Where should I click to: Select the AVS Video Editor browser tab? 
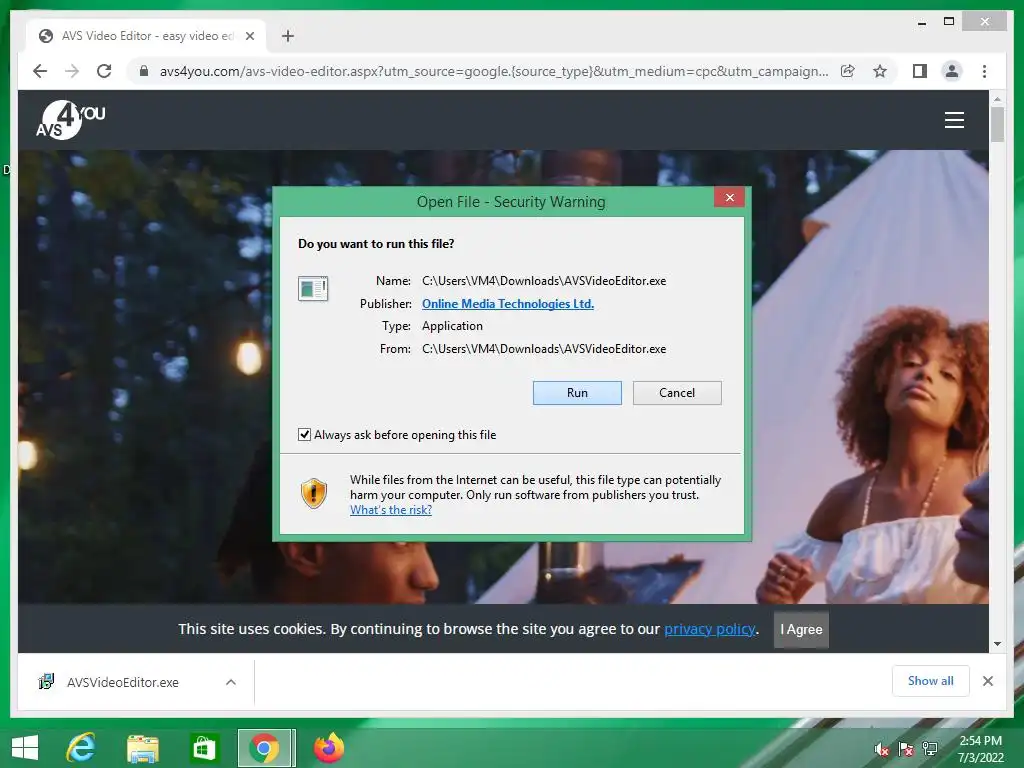click(146, 36)
